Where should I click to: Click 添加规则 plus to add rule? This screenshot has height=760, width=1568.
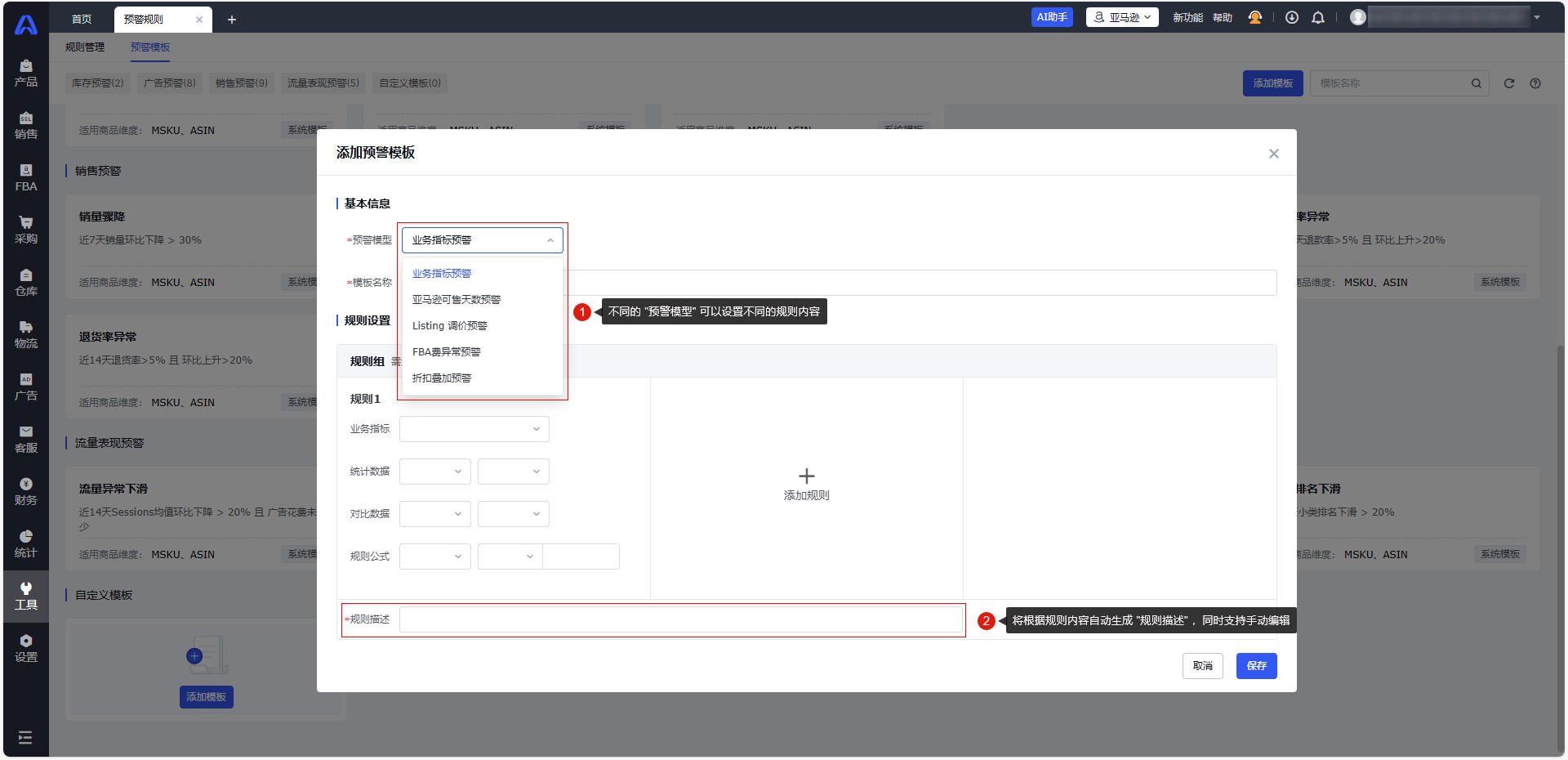click(x=806, y=484)
